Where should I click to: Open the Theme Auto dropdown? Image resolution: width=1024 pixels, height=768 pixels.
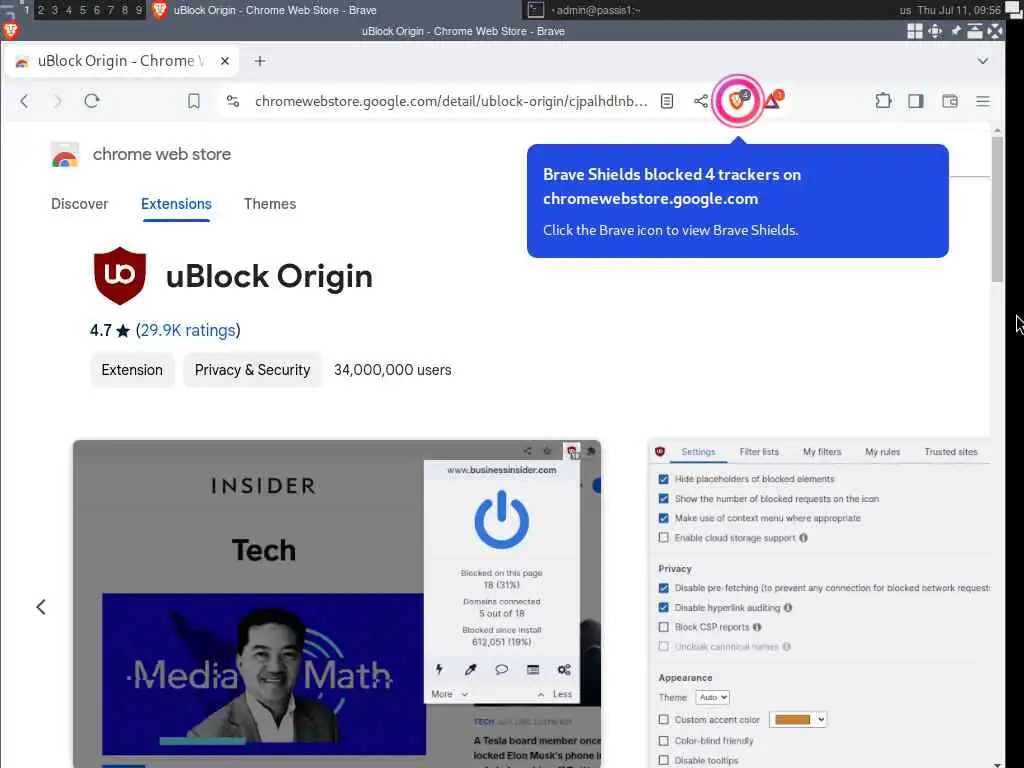point(712,697)
